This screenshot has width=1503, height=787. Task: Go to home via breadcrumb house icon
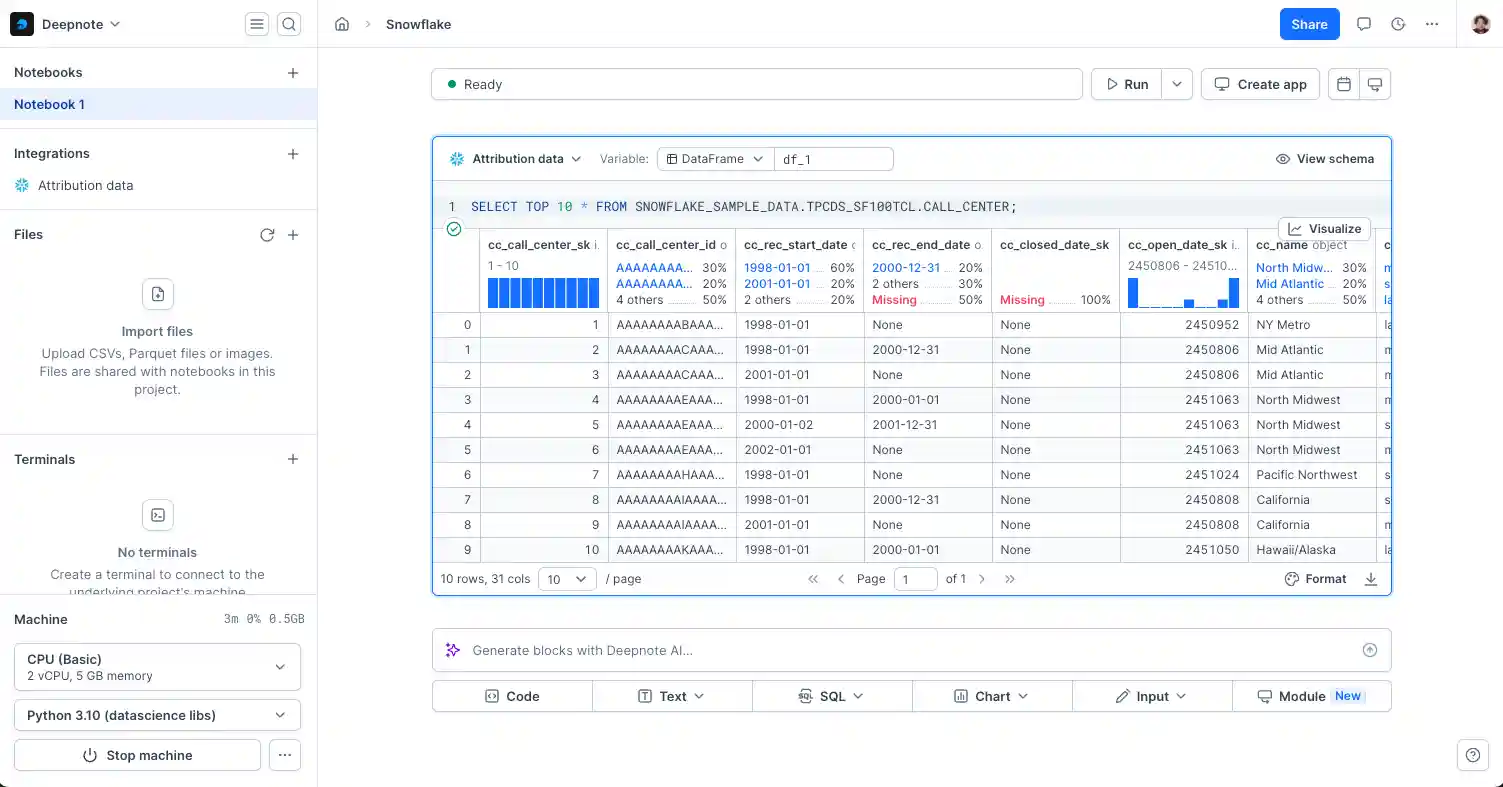[342, 24]
